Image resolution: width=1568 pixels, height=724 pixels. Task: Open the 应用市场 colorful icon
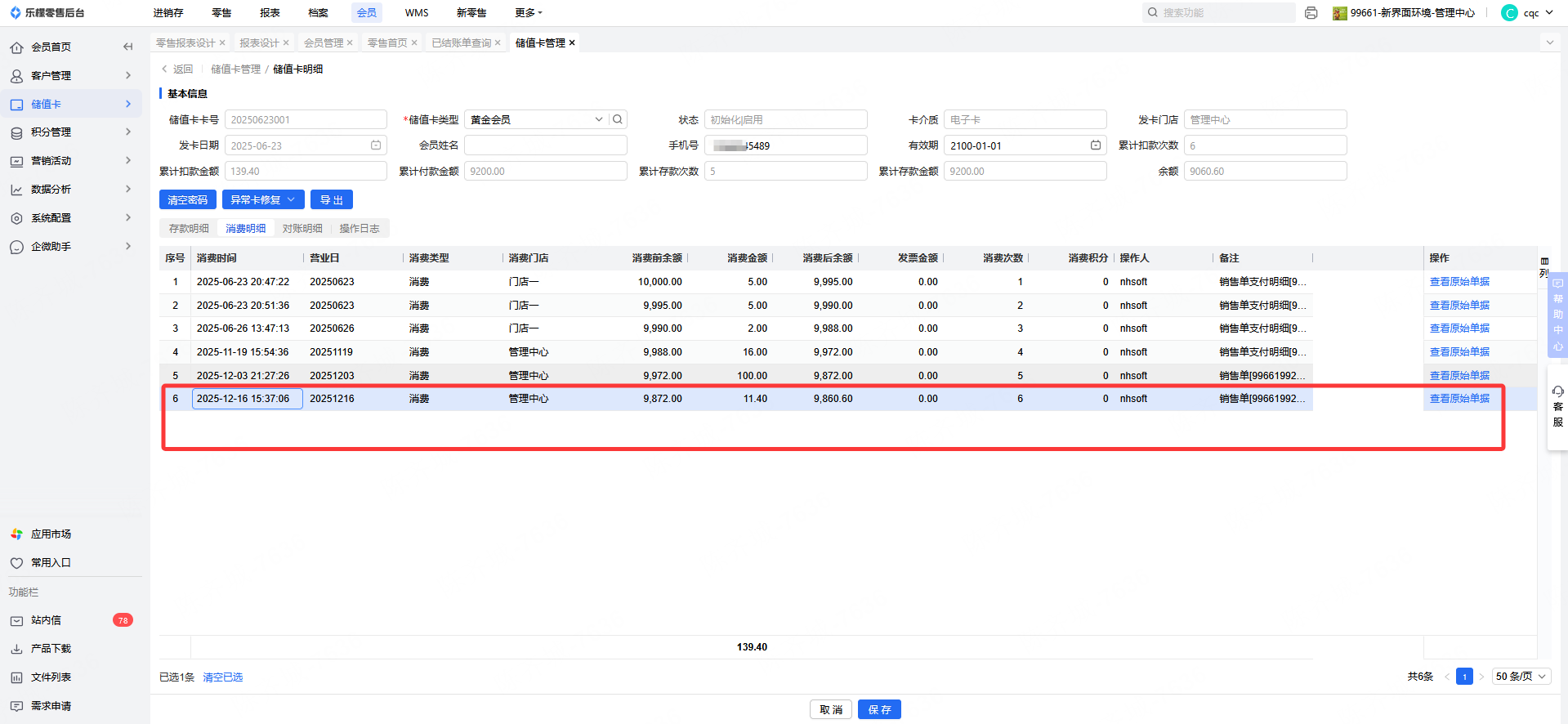tap(16, 534)
